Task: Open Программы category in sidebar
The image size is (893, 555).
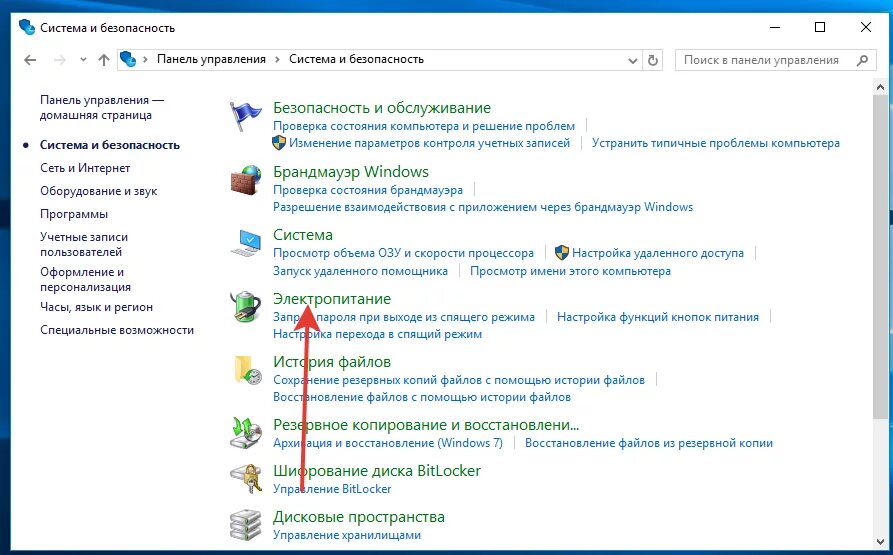Action: (74, 214)
